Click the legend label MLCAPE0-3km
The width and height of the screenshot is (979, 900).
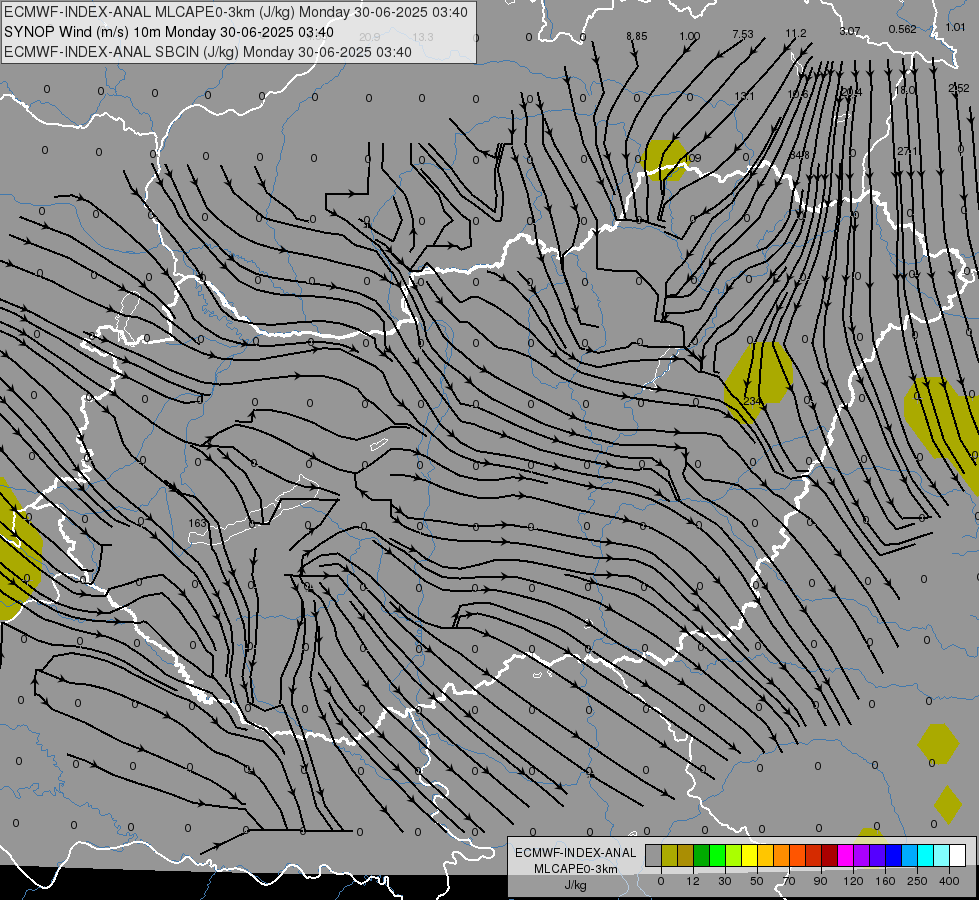tap(576, 869)
